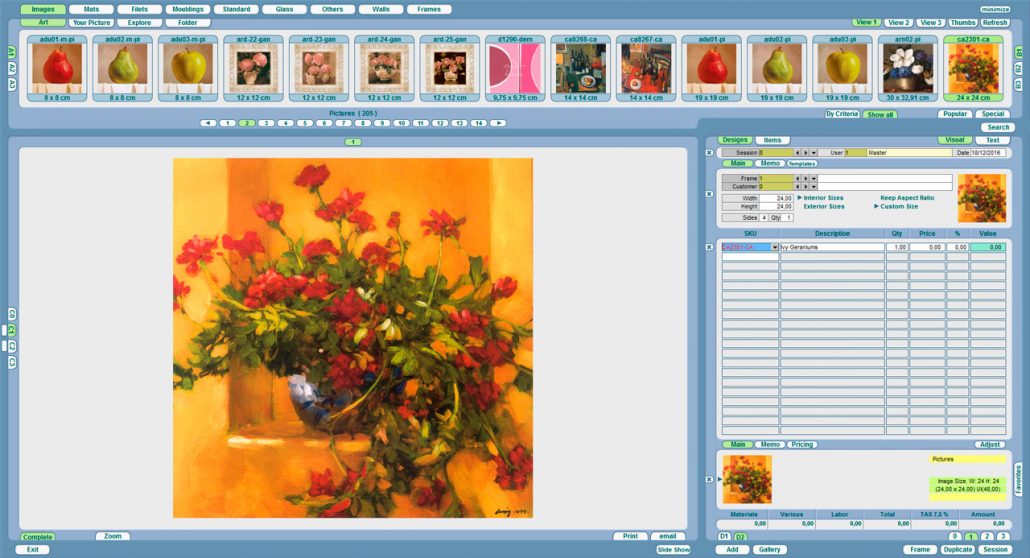Select the arn02-pi flower thumbnail
The height and width of the screenshot is (558, 1030).
[908, 68]
